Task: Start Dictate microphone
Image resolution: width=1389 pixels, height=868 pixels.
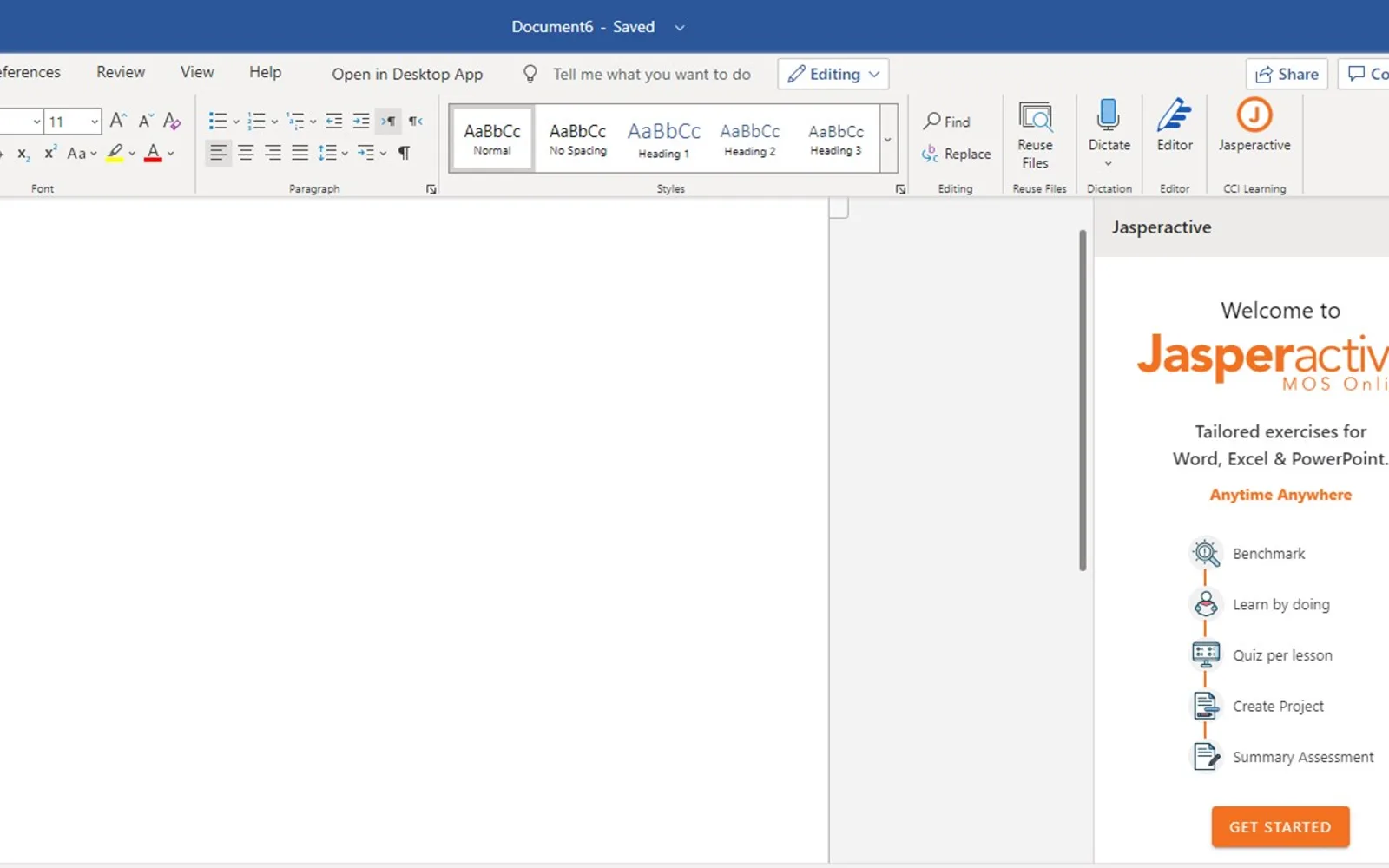Action: click(x=1109, y=126)
